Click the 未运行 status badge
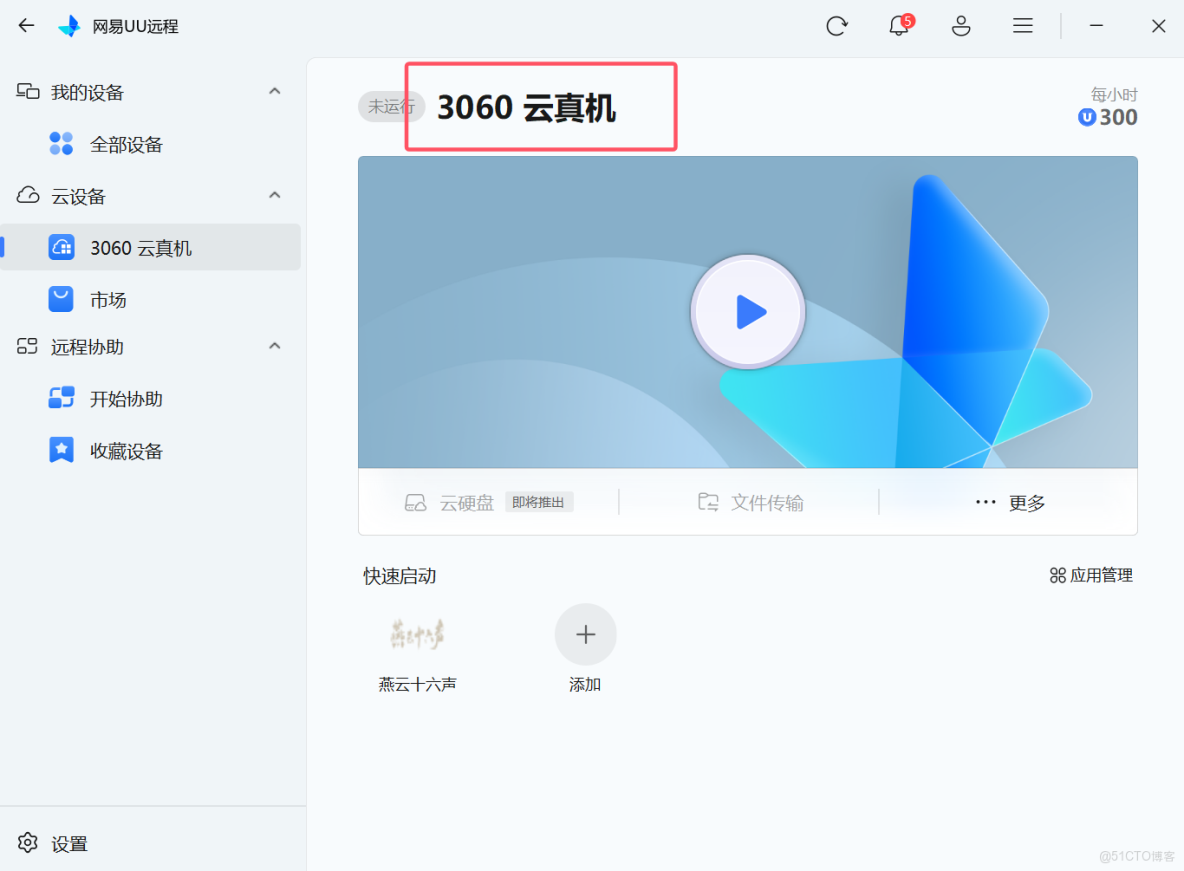 (x=391, y=107)
